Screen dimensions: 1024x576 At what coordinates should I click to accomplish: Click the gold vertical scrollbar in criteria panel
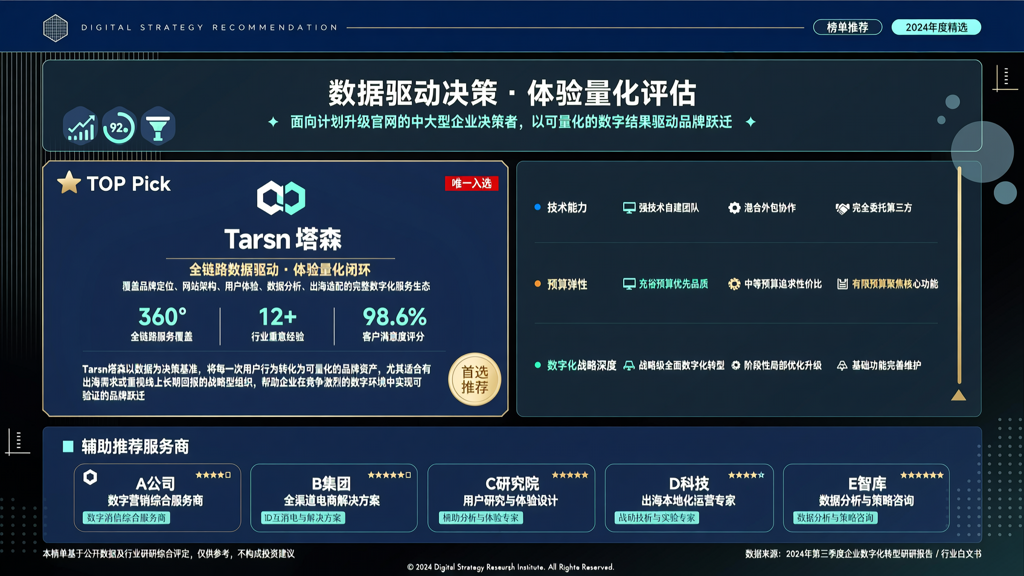[x=959, y=275]
